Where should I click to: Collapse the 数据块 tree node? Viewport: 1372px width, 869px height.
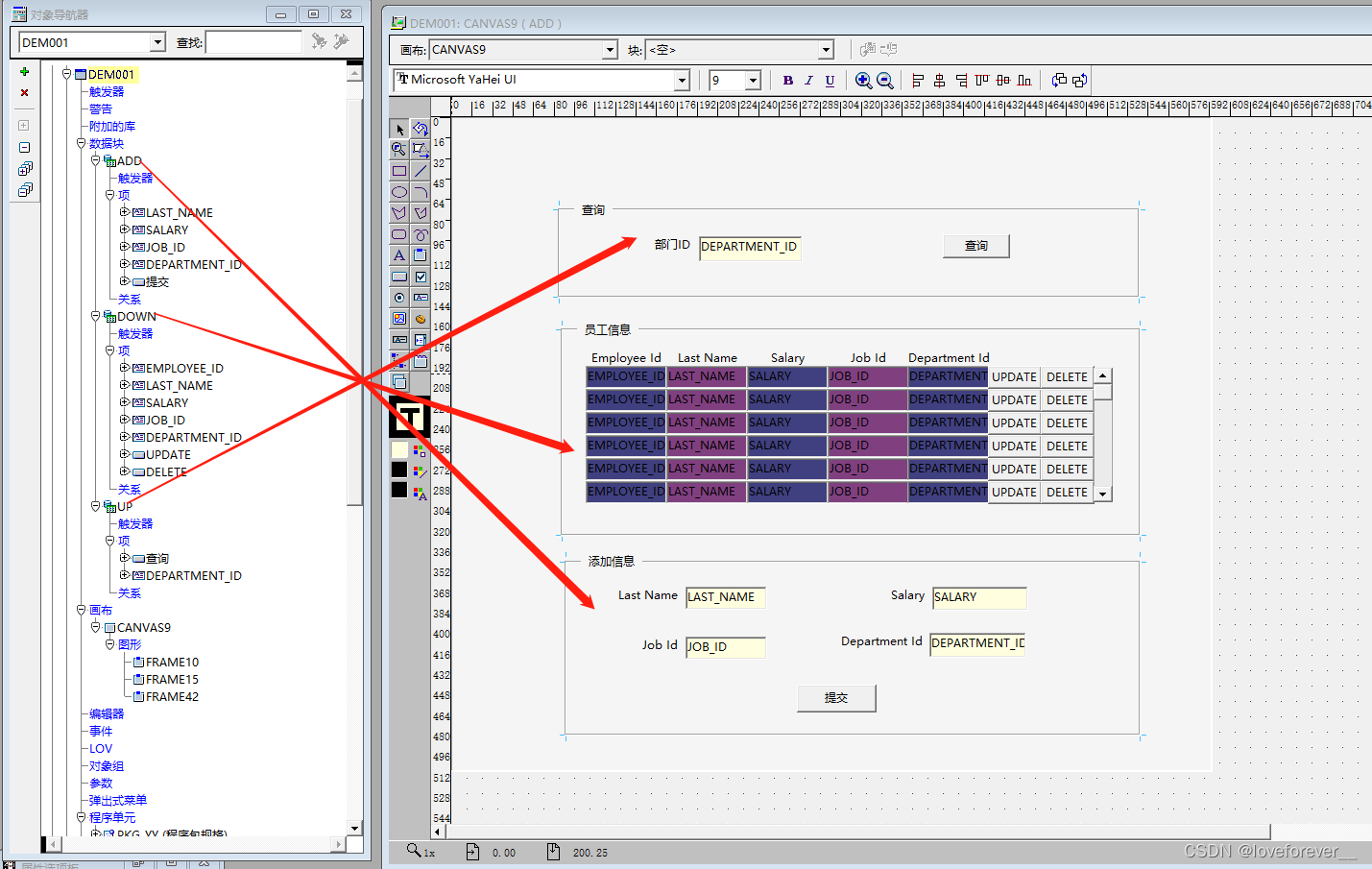pyautogui.click(x=81, y=142)
